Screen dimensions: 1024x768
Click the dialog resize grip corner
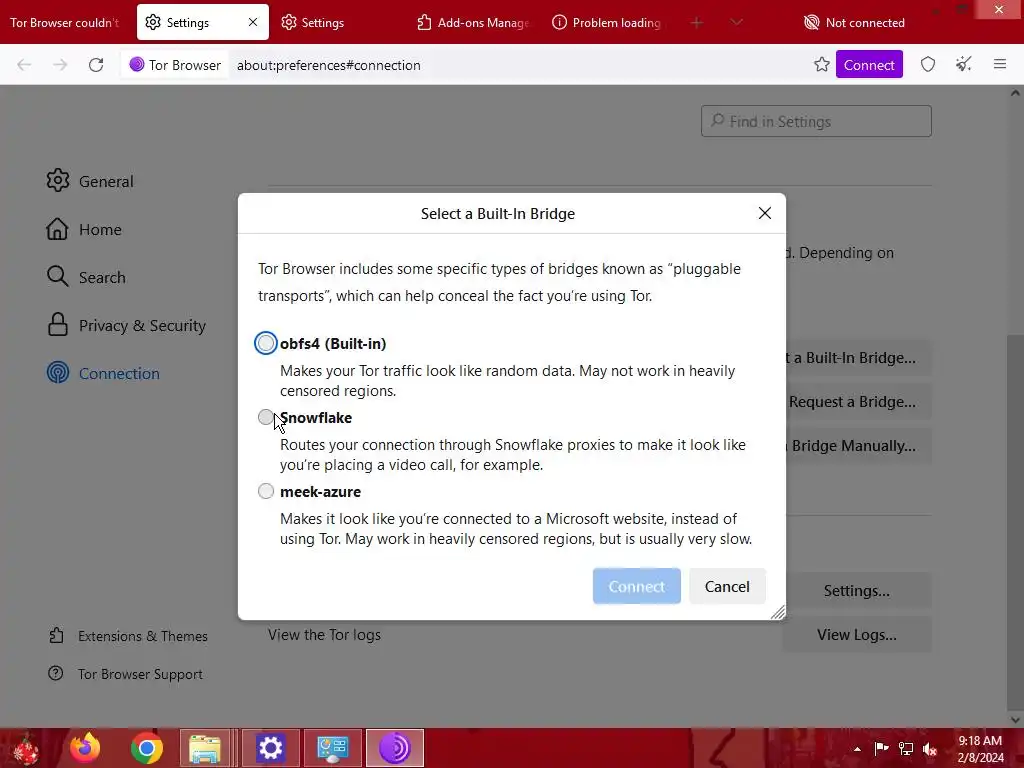tap(778, 612)
